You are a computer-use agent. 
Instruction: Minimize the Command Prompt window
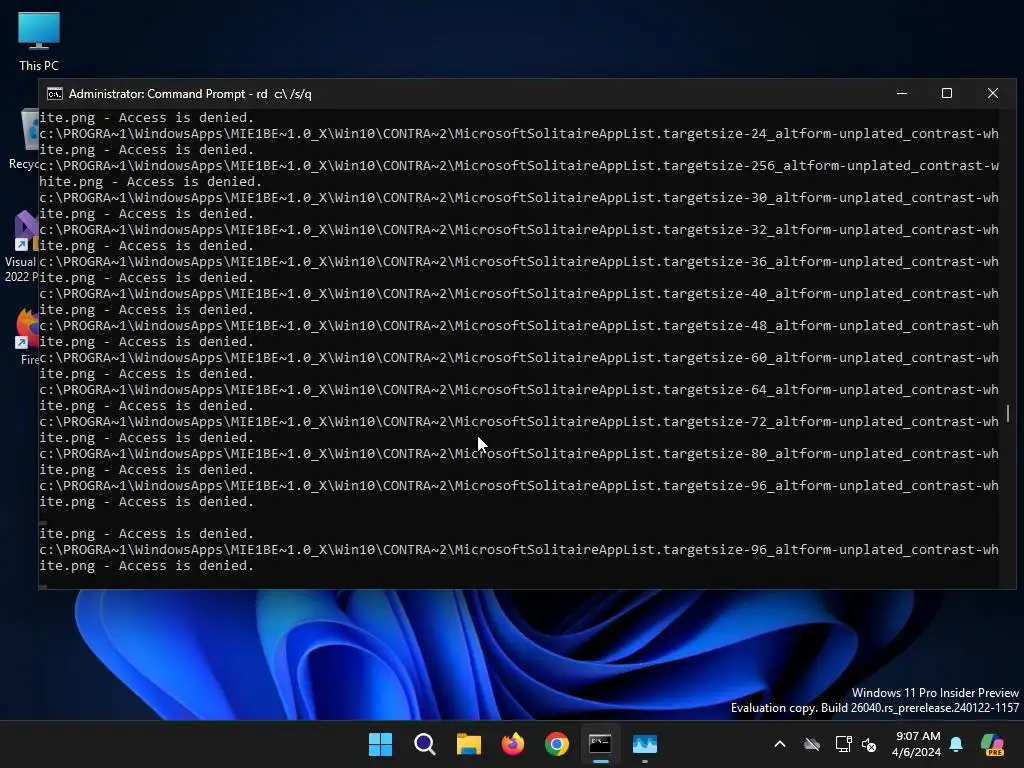click(902, 93)
